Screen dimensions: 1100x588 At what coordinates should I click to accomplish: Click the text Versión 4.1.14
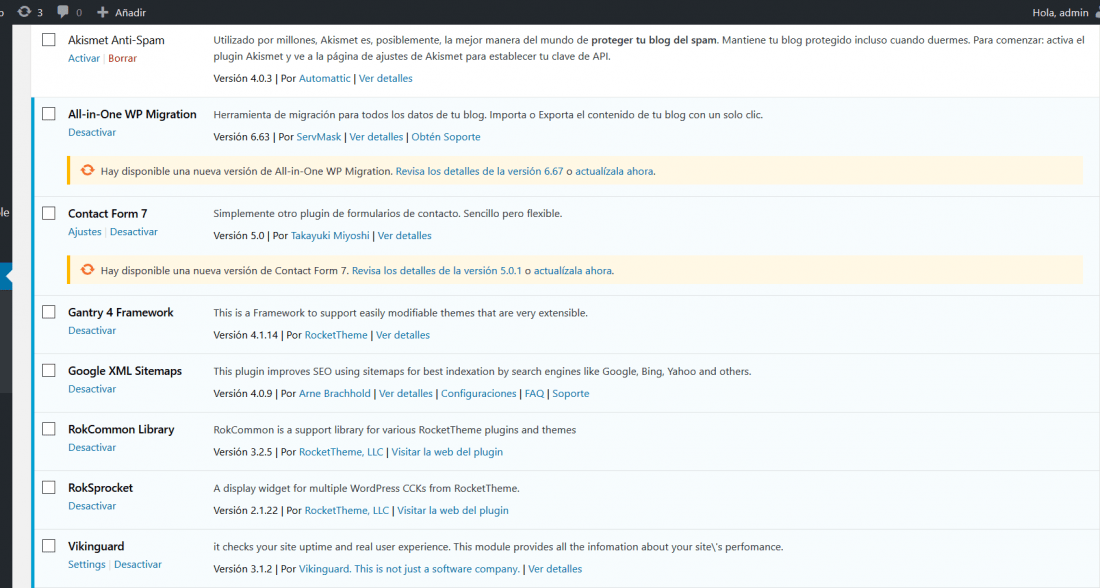(246, 335)
